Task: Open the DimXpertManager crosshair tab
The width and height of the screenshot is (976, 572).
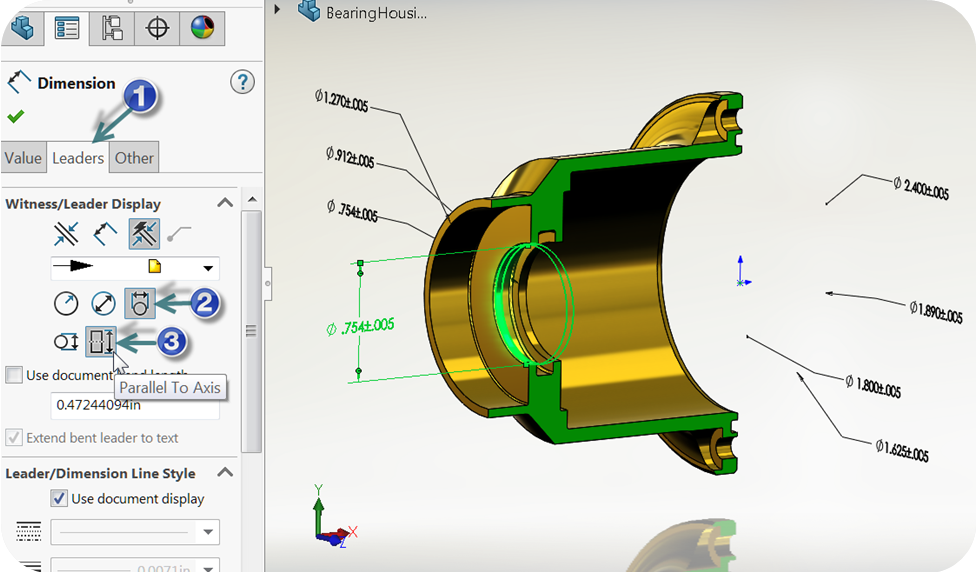Action: click(157, 28)
